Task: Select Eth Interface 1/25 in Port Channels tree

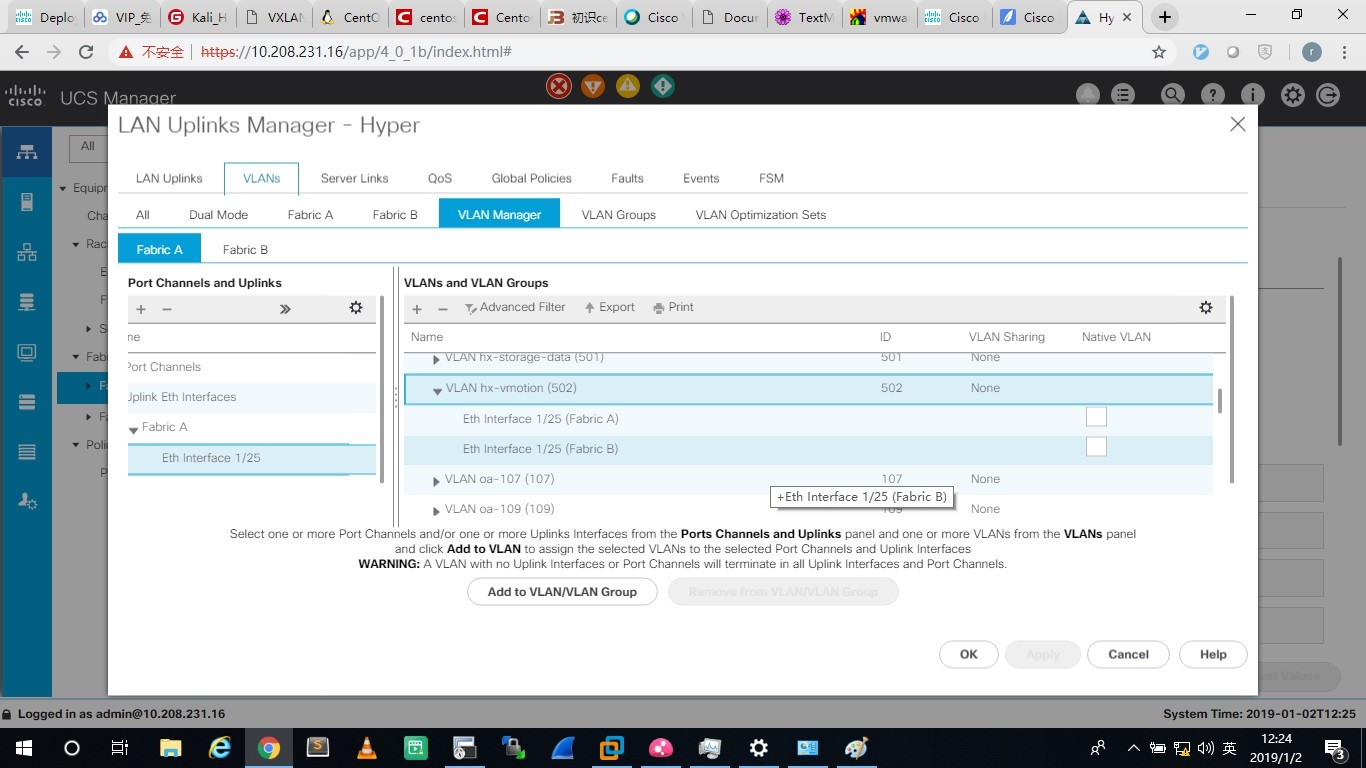Action: pyautogui.click(x=252, y=458)
